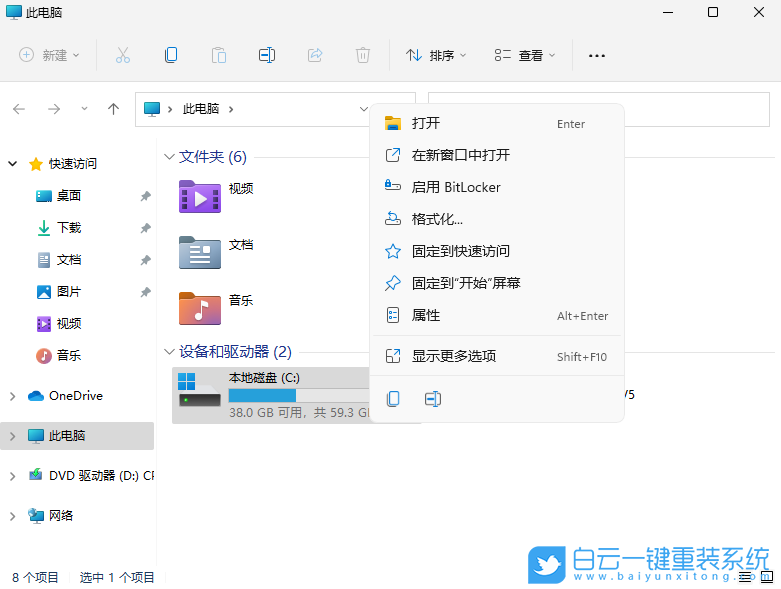Click the Share icon in toolbar
The image size is (781, 589).
[315, 55]
